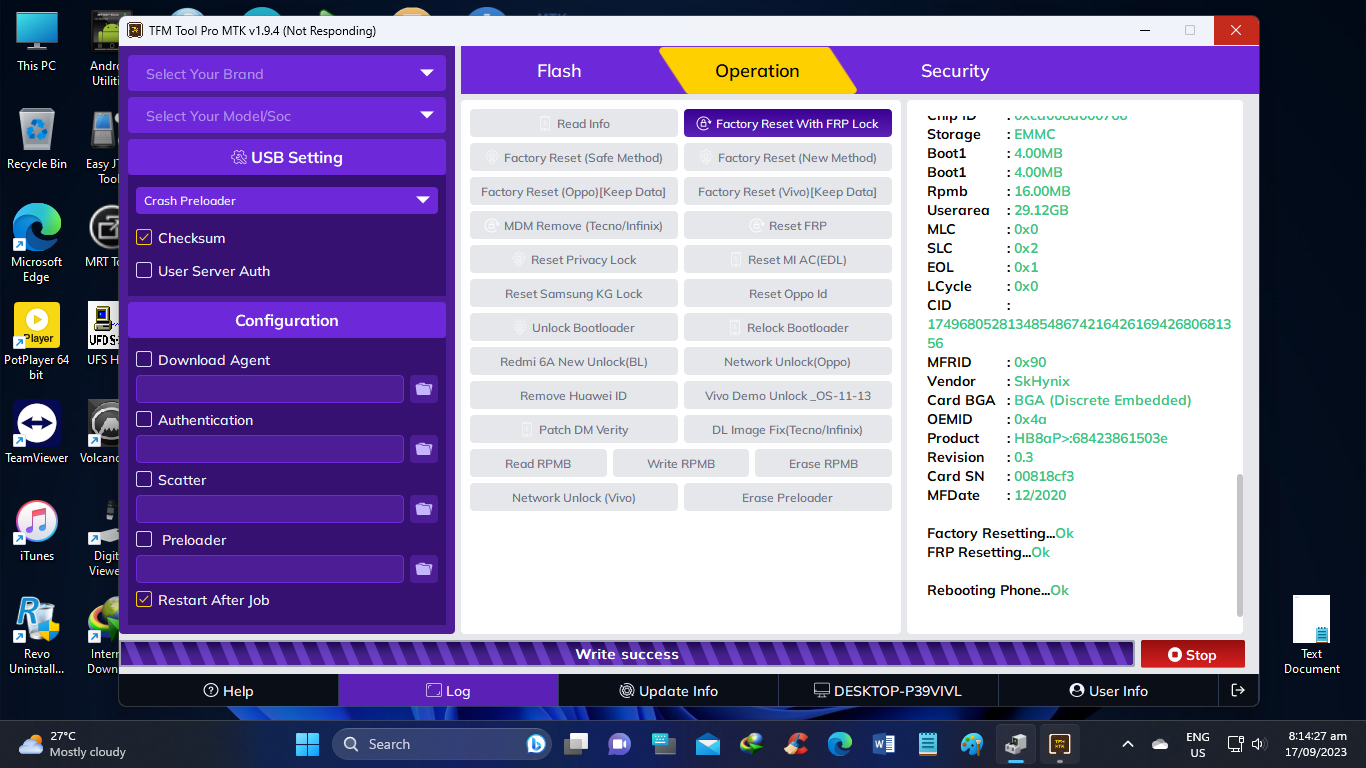Screen dimensions: 1366x768
Task: Click the clock and date in taskbar
Action: pos(1318,744)
